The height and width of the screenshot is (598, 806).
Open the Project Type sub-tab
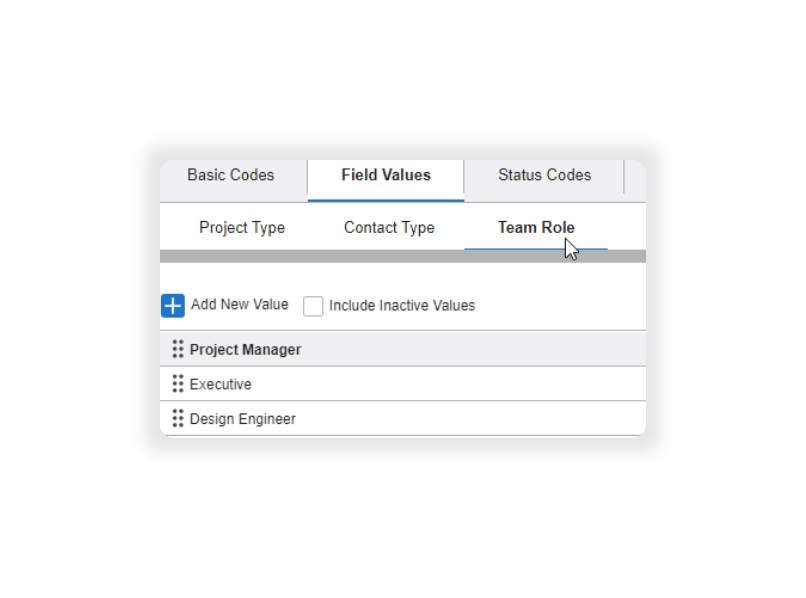(242, 227)
